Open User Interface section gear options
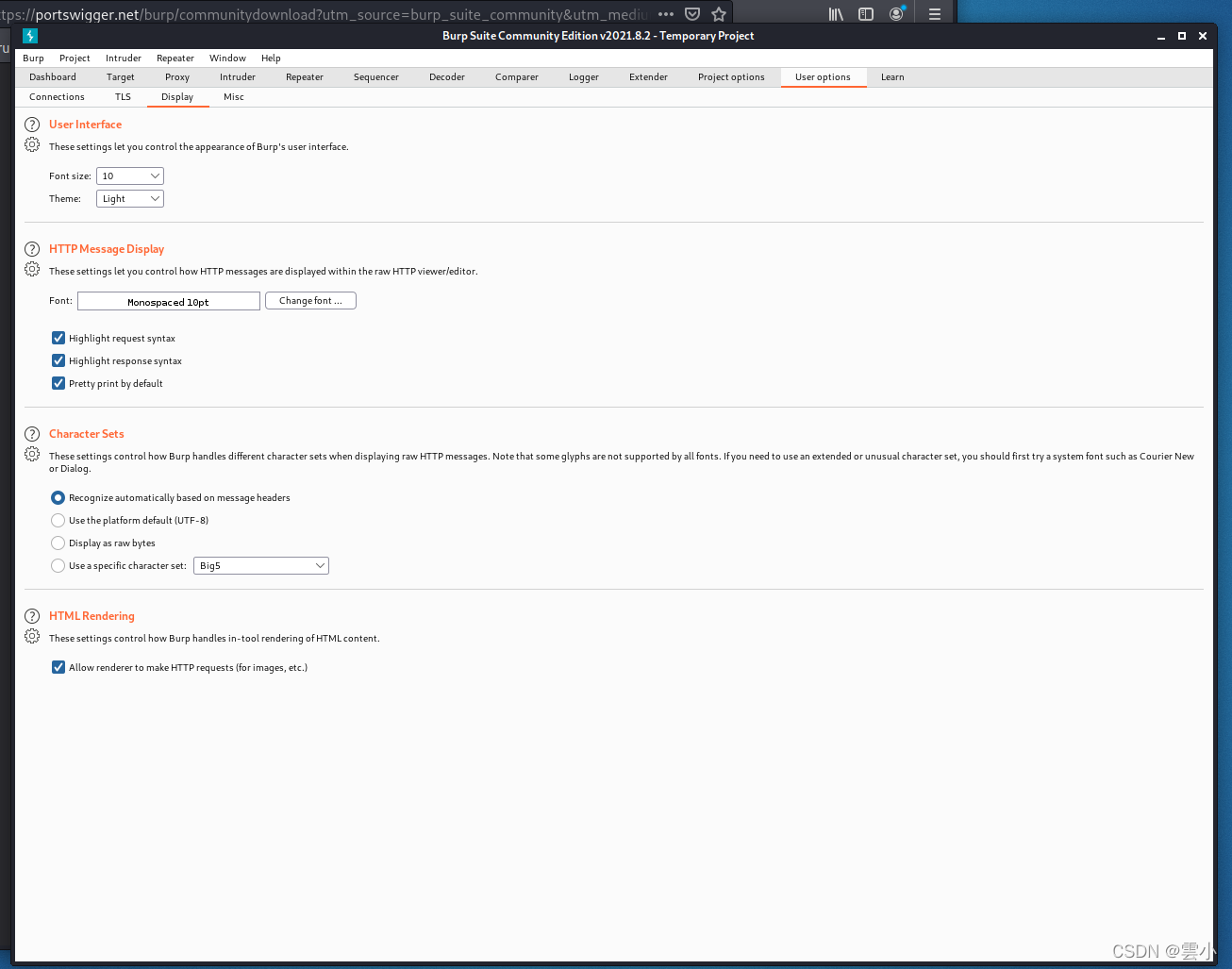This screenshot has height=969, width=1232. [32, 145]
